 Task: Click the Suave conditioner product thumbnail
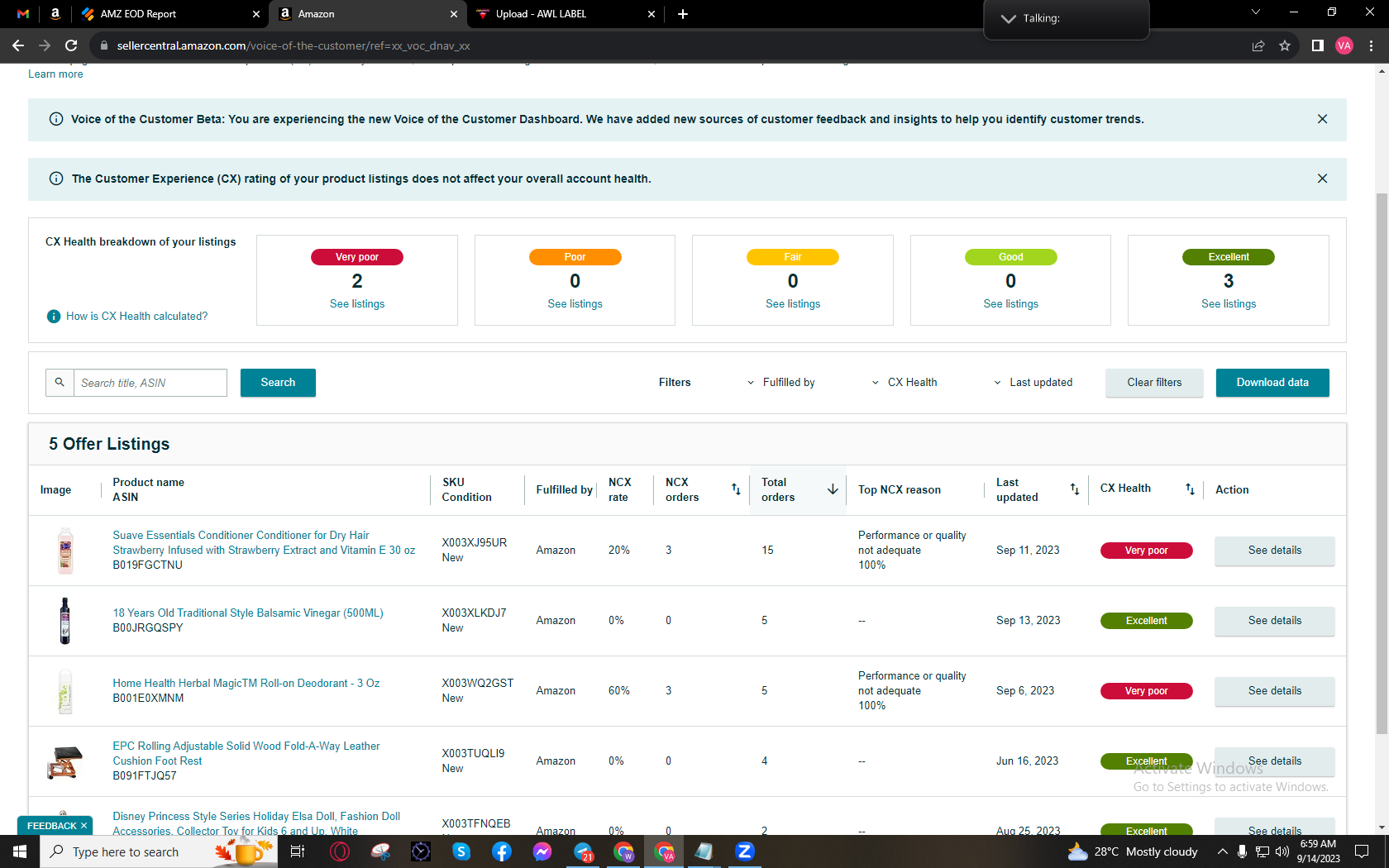tap(65, 551)
